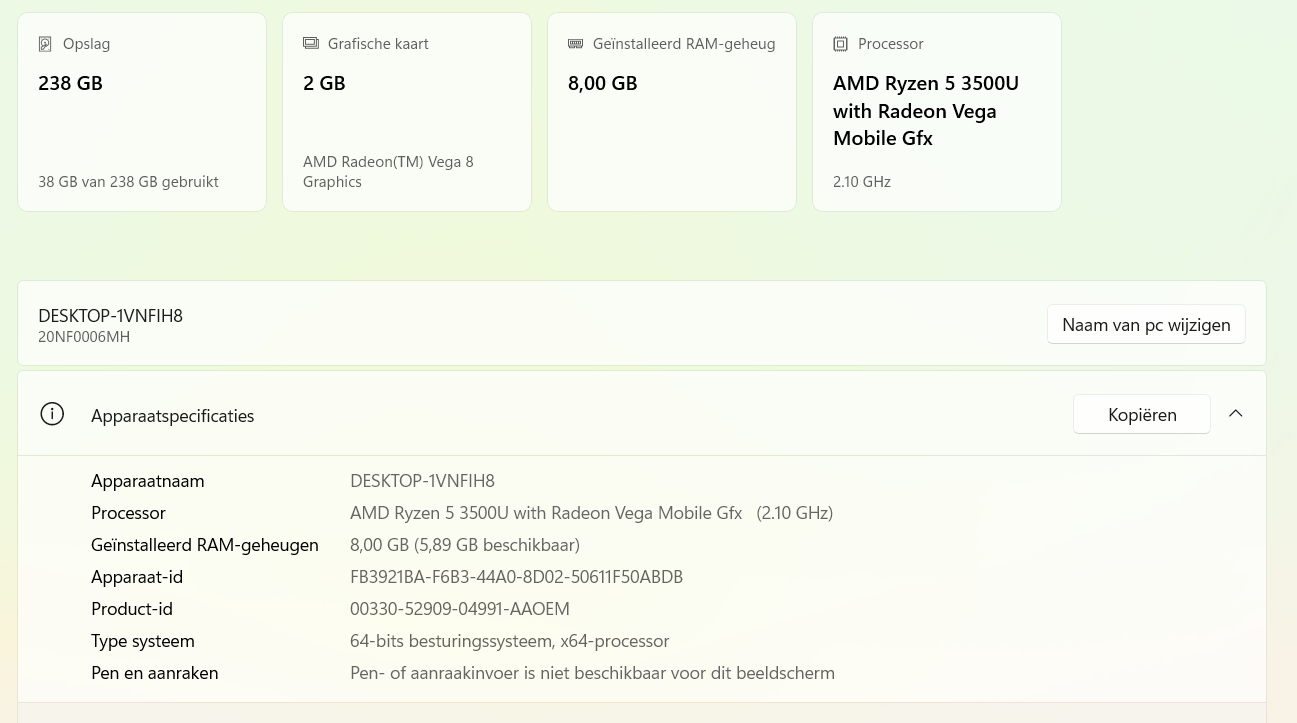Click the Grafische kaart icon
Image resolution: width=1297 pixels, height=723 pixels.
(x=310, y=44)
